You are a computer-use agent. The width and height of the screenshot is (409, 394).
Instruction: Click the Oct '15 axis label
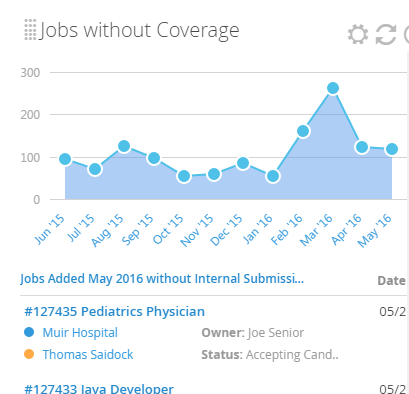point(168,229)
